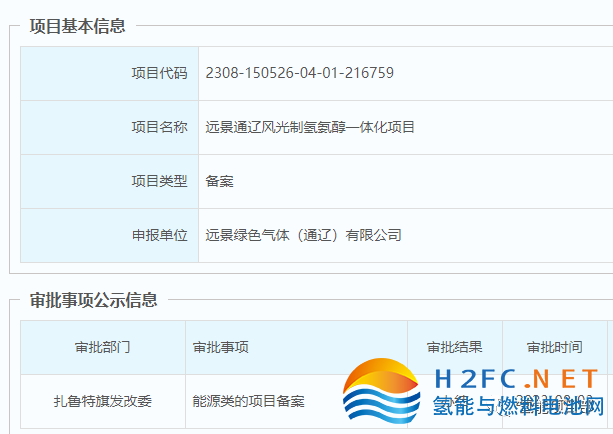This screenshot has width=613, height=434.
Task: Click the 远景通辽风光制氢氨醇一体化项目 project name
Action: pos(310,127)
